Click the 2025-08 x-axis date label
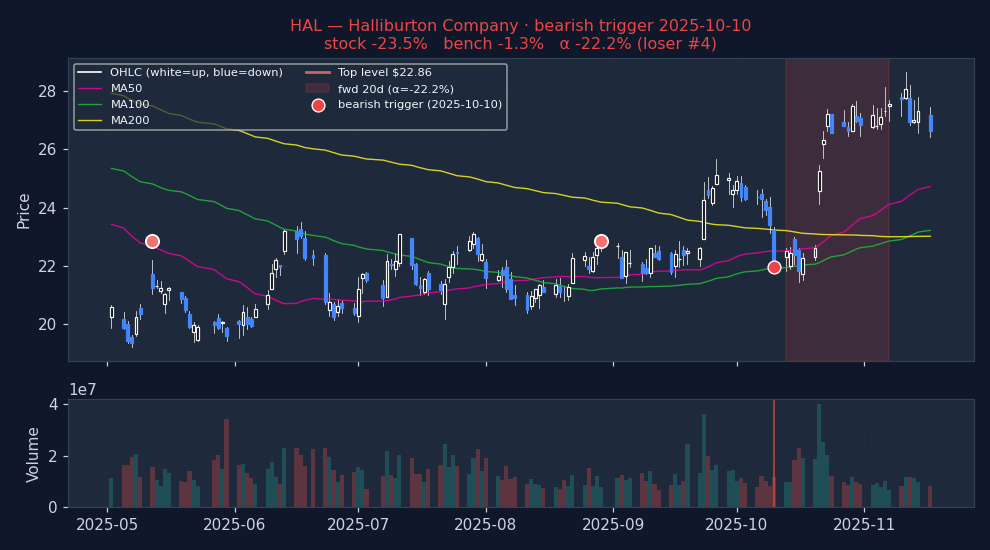This screenshot has height=550, width=990. pos(486,525)
